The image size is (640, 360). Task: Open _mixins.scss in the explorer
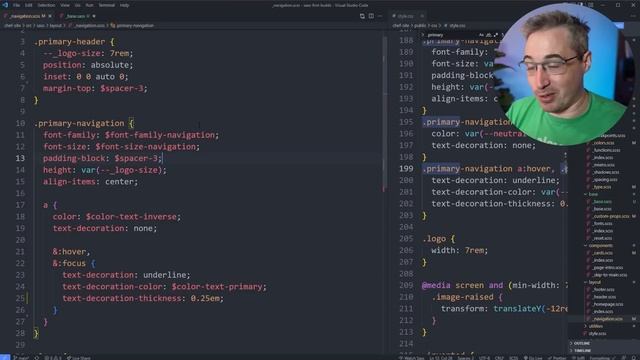pos(604,165)
